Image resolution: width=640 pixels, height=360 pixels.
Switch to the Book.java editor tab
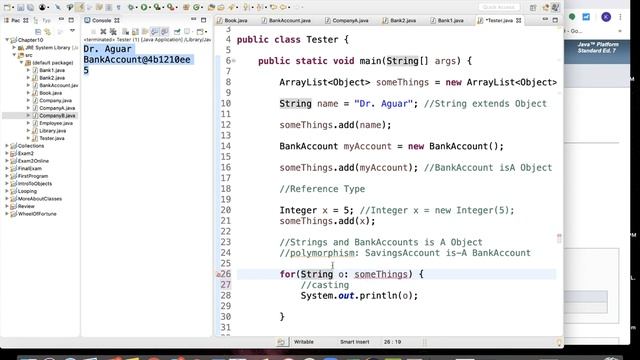(232, 20)
